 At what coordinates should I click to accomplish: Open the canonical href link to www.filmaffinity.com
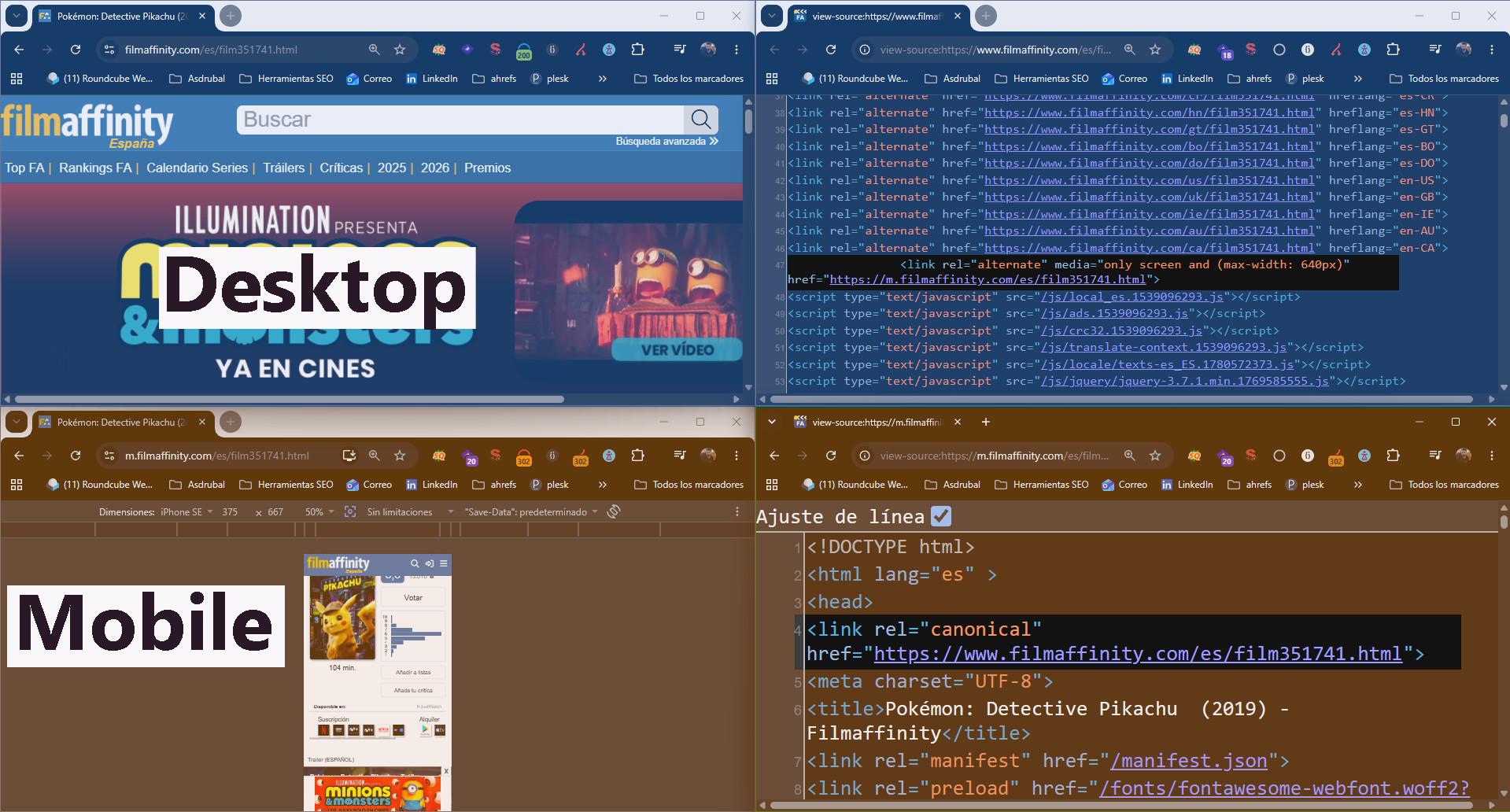[x=1138, y=654]
